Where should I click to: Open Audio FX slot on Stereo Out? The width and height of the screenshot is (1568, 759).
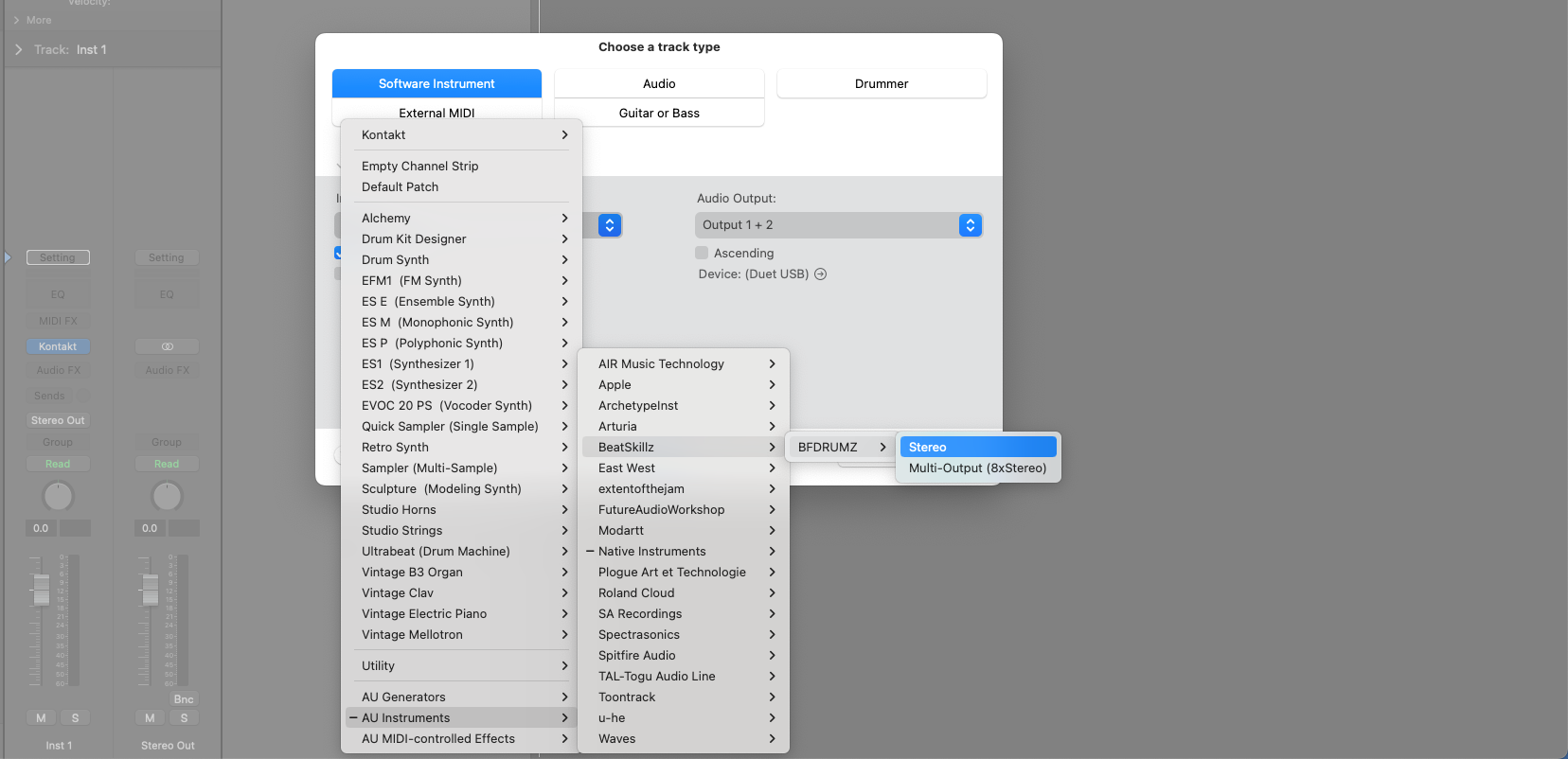point(167,370)
